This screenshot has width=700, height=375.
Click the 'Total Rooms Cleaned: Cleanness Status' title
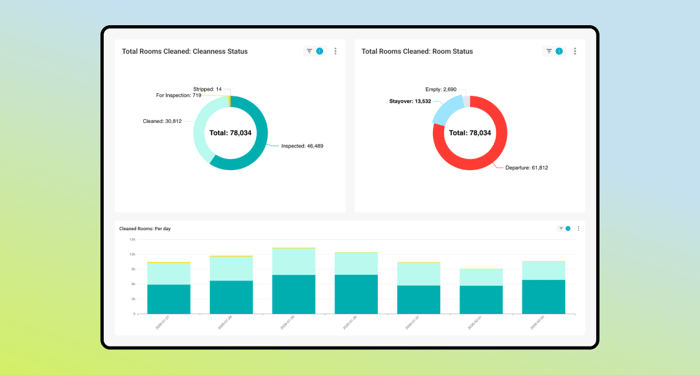tap(185, 51)
